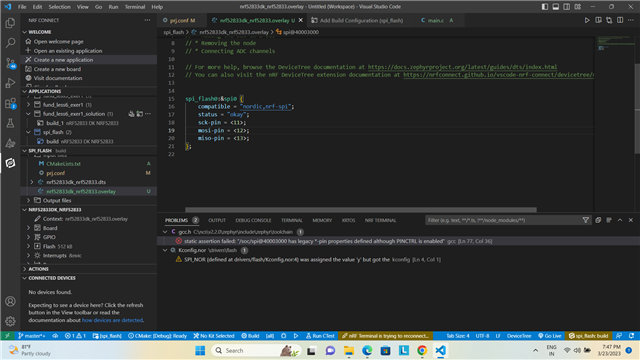
Task: Expand nrf52833dk_nrf52833.dts tree node
Action: coord(32,182)
